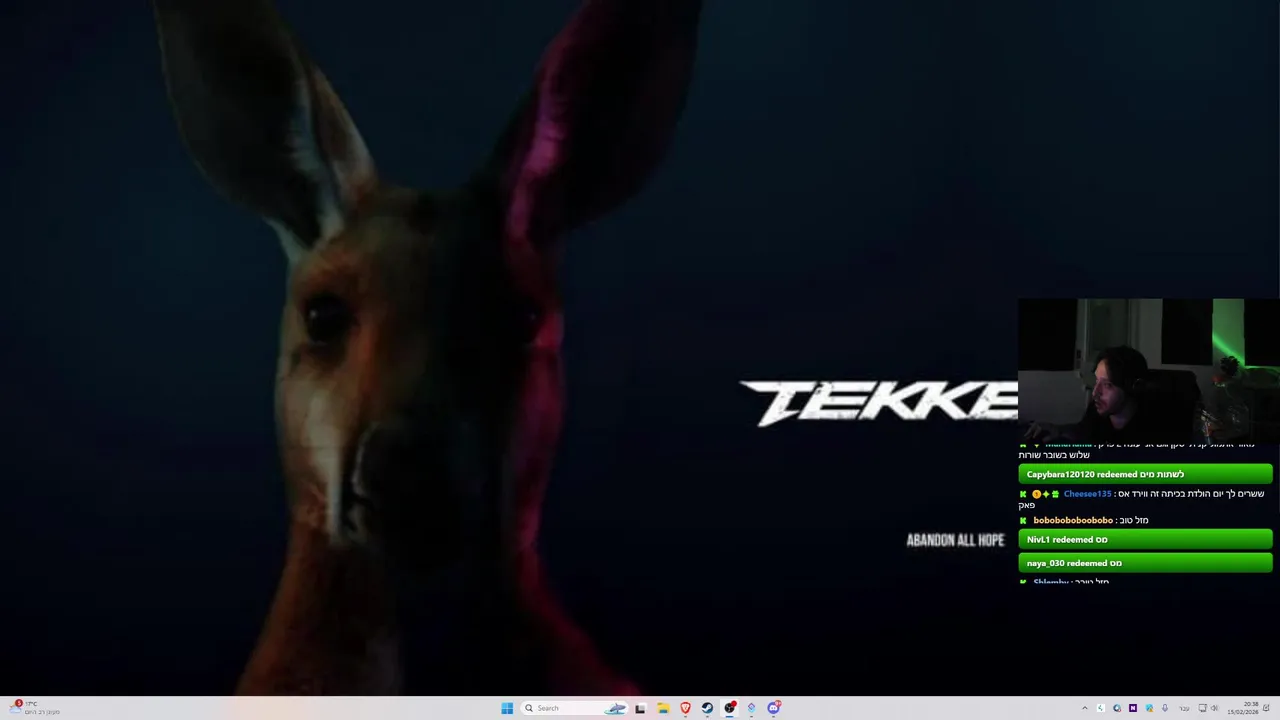Open the clock showing 20:38

(x=1243, y=708)
